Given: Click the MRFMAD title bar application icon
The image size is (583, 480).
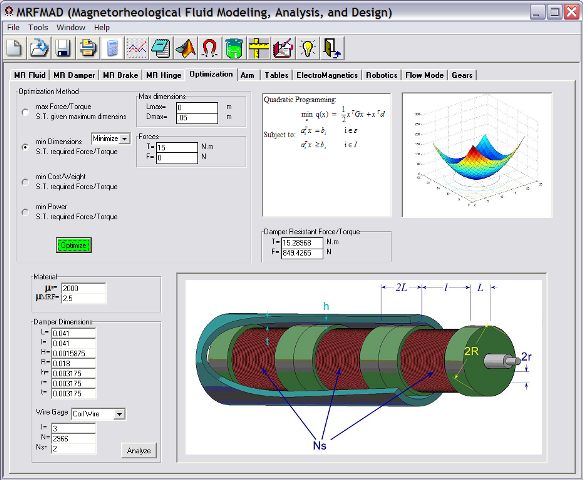Looking at the screenshot, I should click(x=9, y=12).
